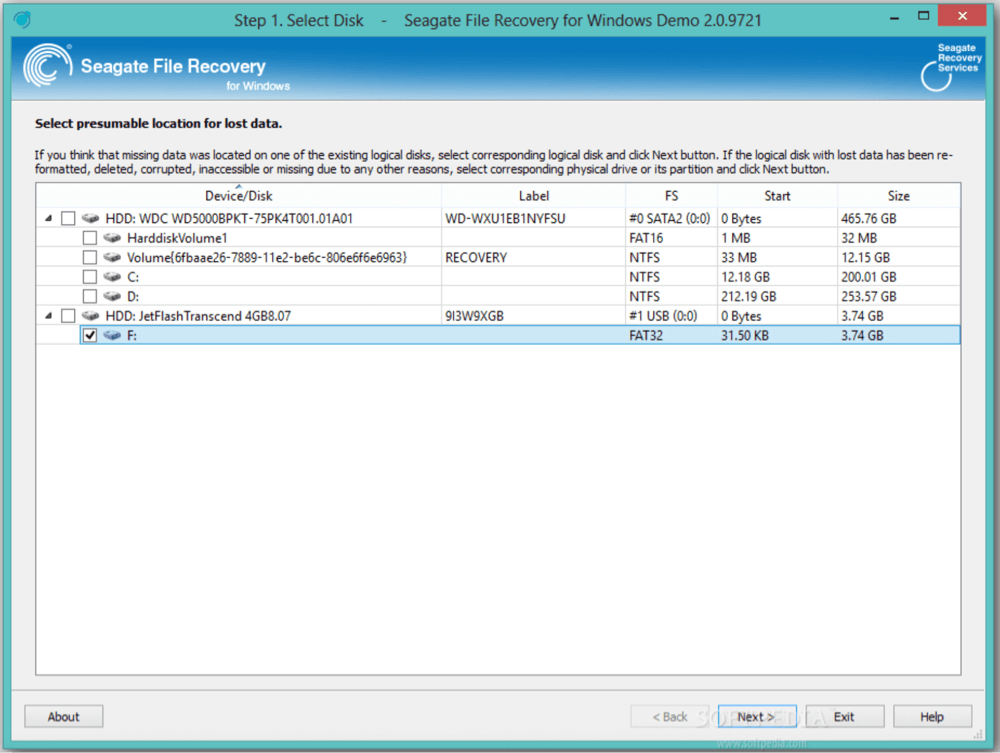Viewport: 1000px width, 753px height.
Task: Sort by the Device/Disk column header
Action: 238,196
